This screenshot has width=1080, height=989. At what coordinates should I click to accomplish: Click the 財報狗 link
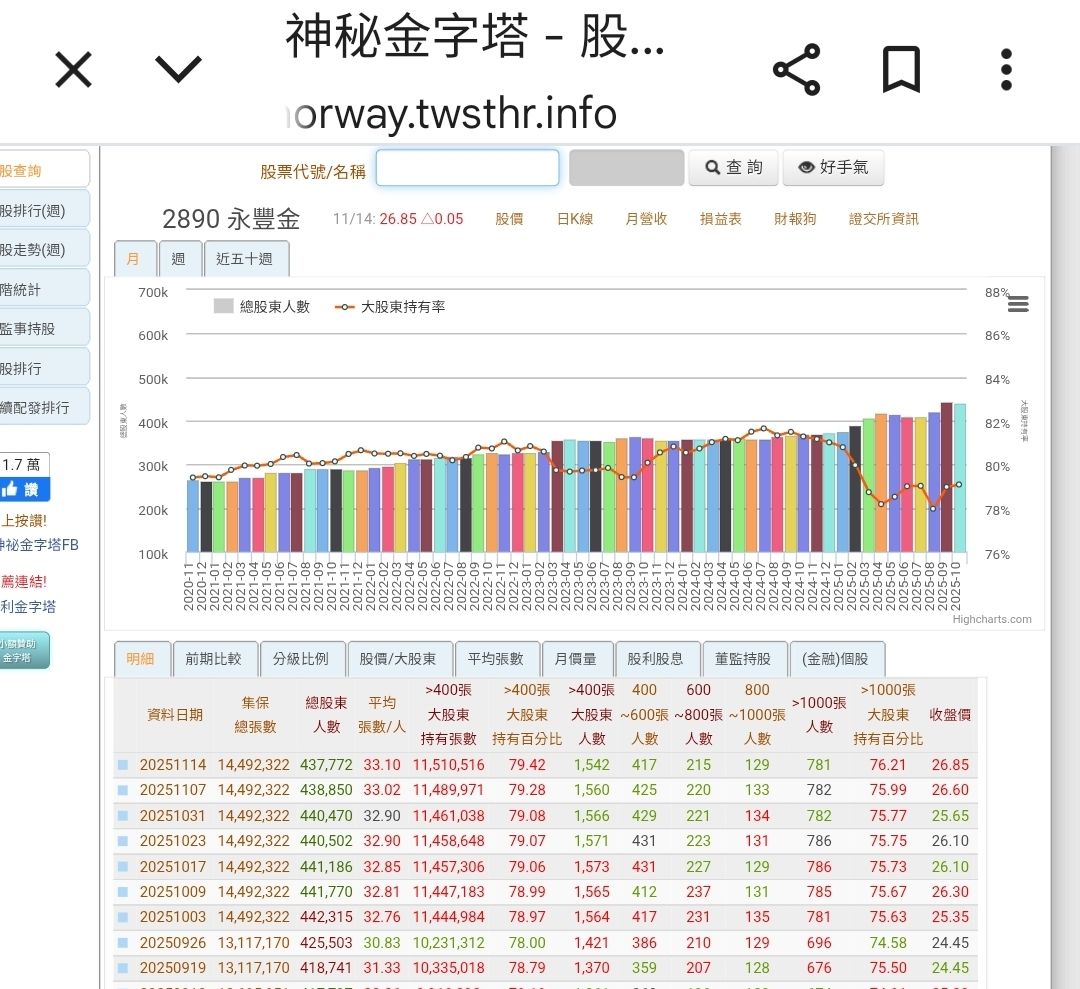(796, 218)
